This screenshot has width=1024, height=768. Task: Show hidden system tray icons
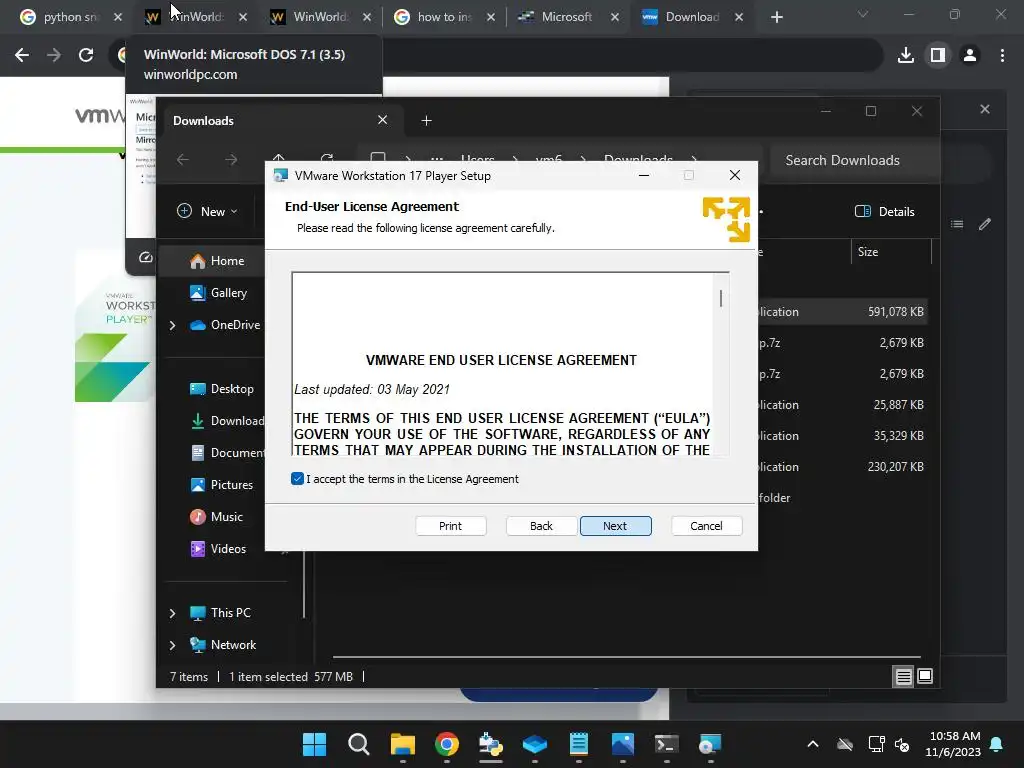812,744
